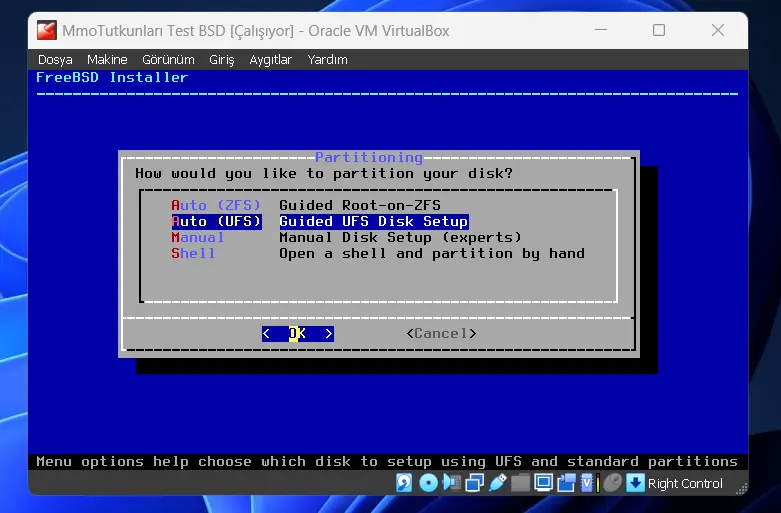Click the keyboard capture arrow icon
Image resolution: width=781 pixels, height=513 pixels.
635,483
